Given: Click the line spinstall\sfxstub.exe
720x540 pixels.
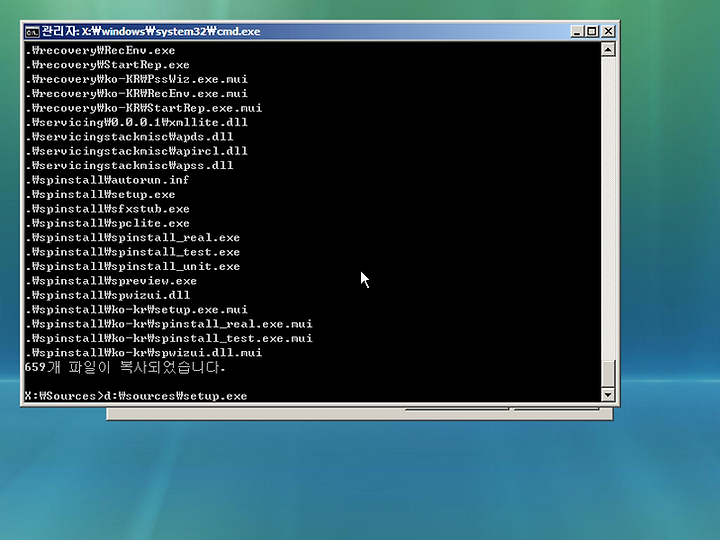Looking at the screenshot, I should pyautogui.click(x=107, y=209).
